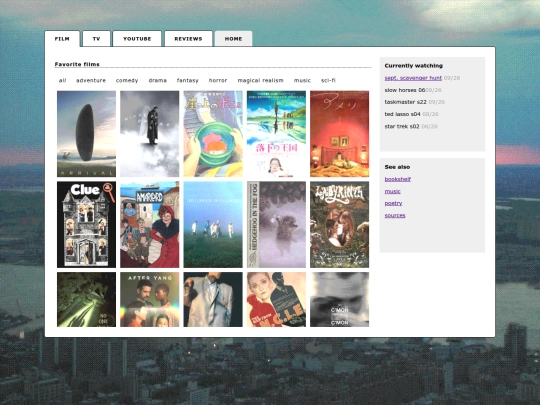Filter films by adventure genre
Viewport: 540px width, 405px height.
(91, 80)
